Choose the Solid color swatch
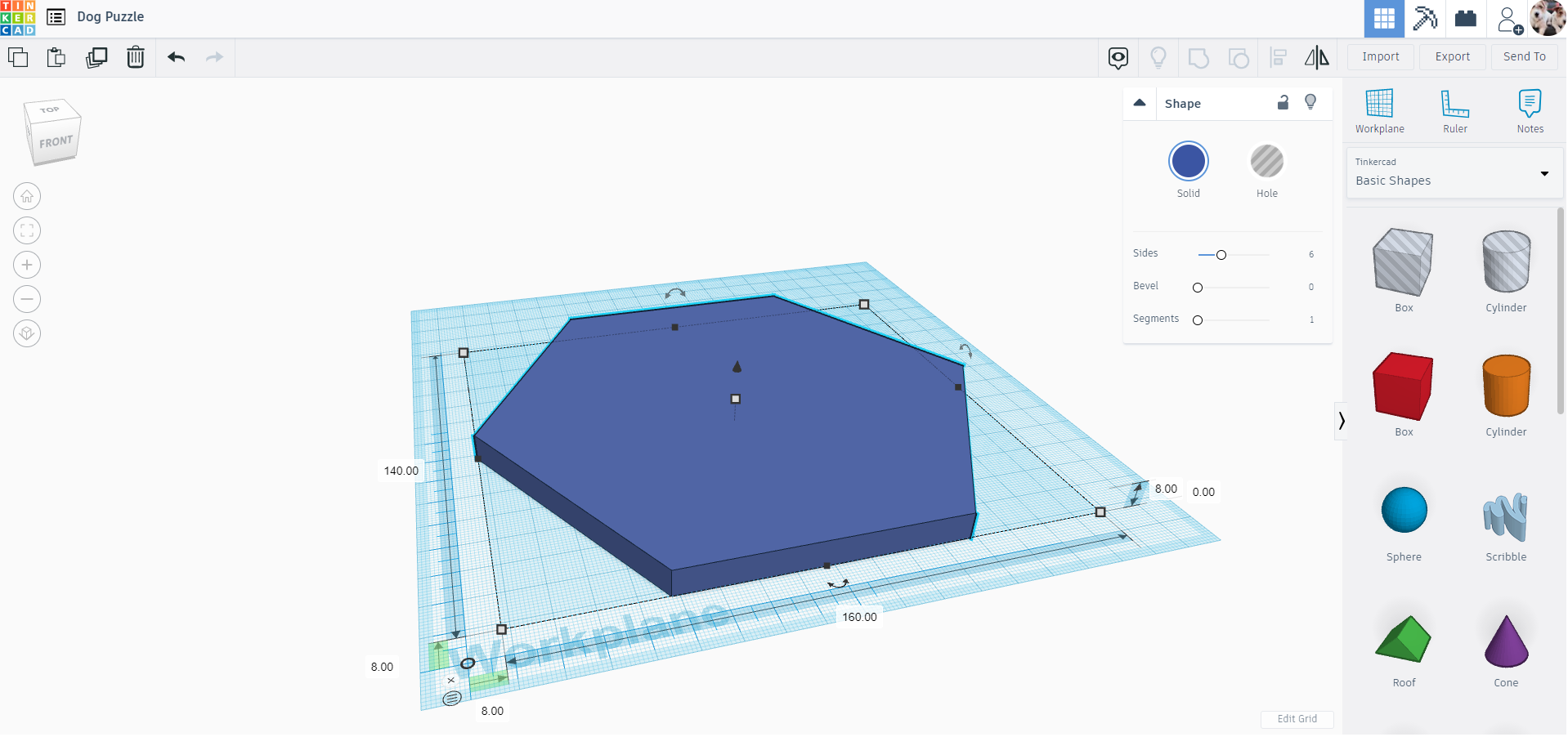The height and width of the screenshot is (737, 1568). click(x=1189, y=161)
